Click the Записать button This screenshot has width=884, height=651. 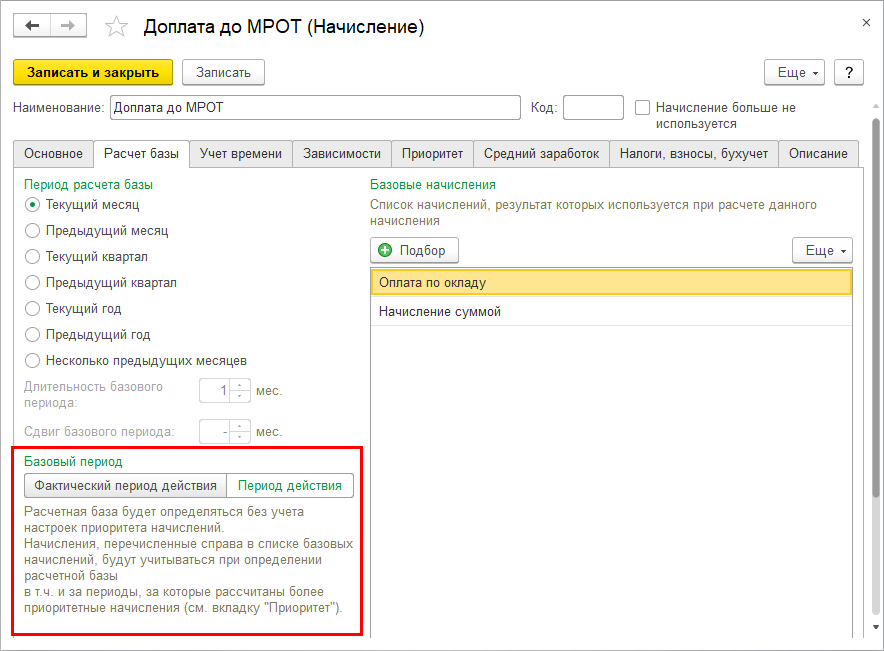tap(223, 72)
